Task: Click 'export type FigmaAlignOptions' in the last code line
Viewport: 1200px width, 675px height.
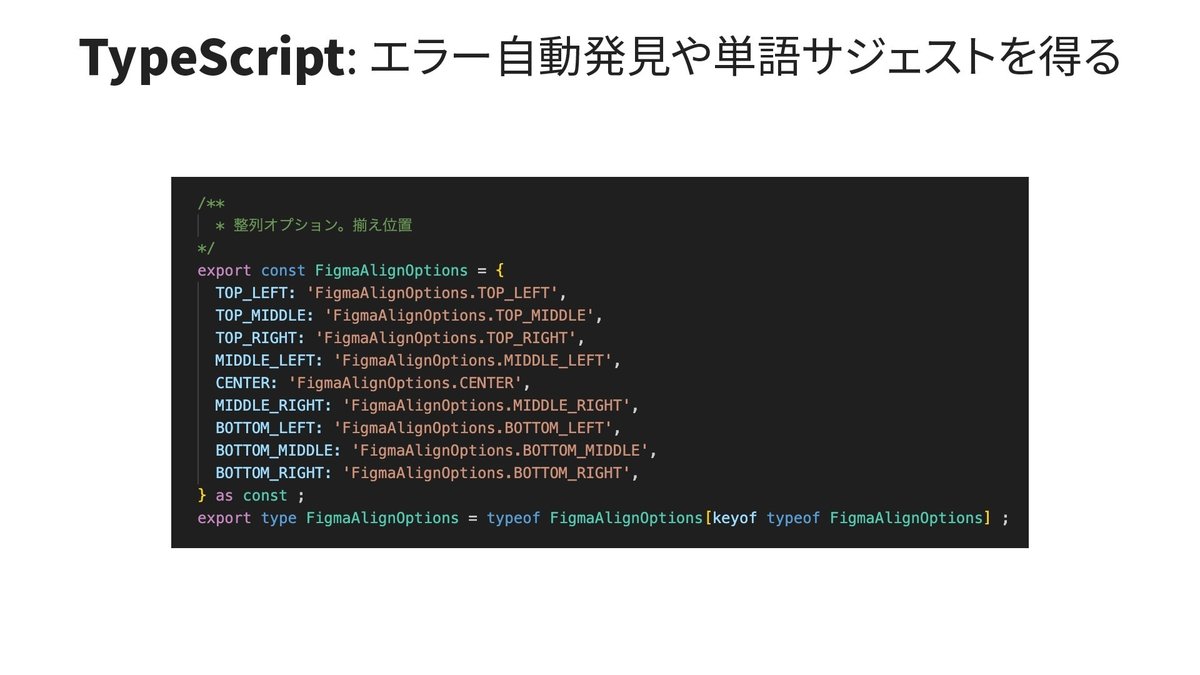Action: [x=327, y=518]
